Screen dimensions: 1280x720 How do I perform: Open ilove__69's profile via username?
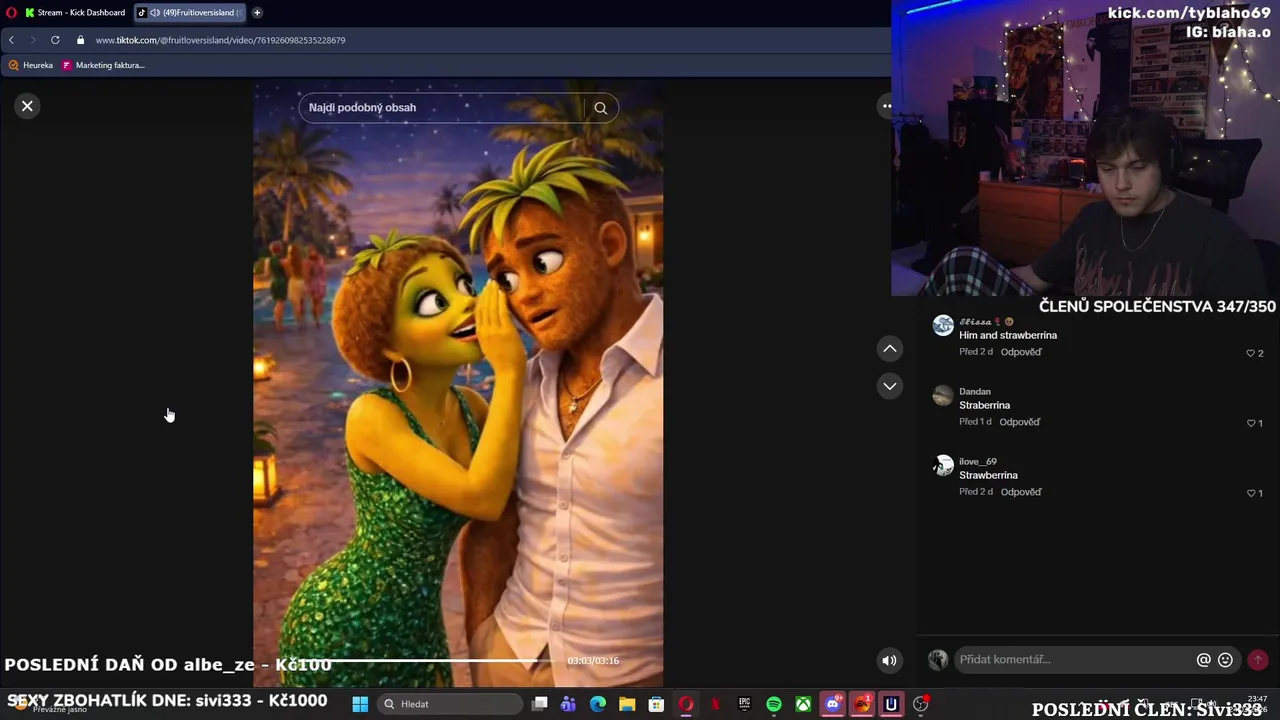[x=978, y=461]
